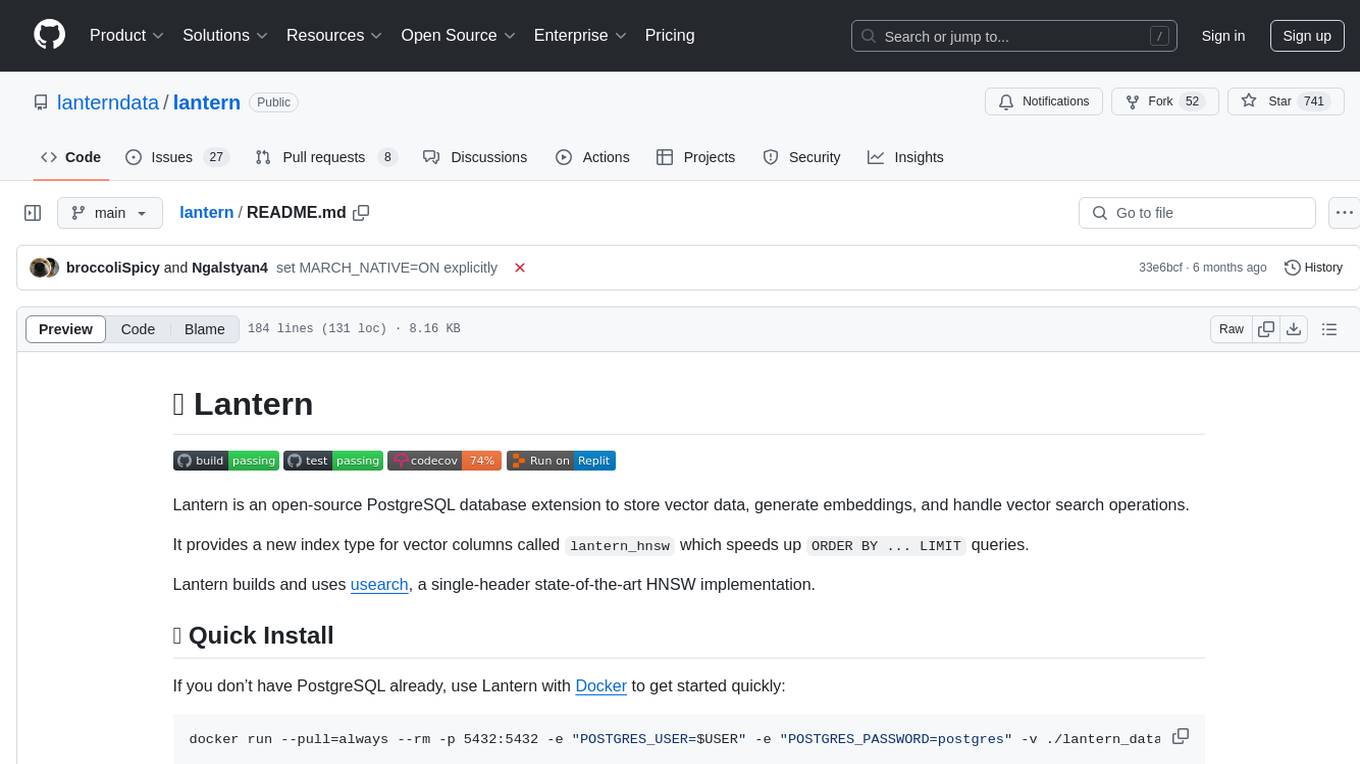The image size is (1360, 764).
Task: Click the Sign up button
Action: click(1307, 36)
